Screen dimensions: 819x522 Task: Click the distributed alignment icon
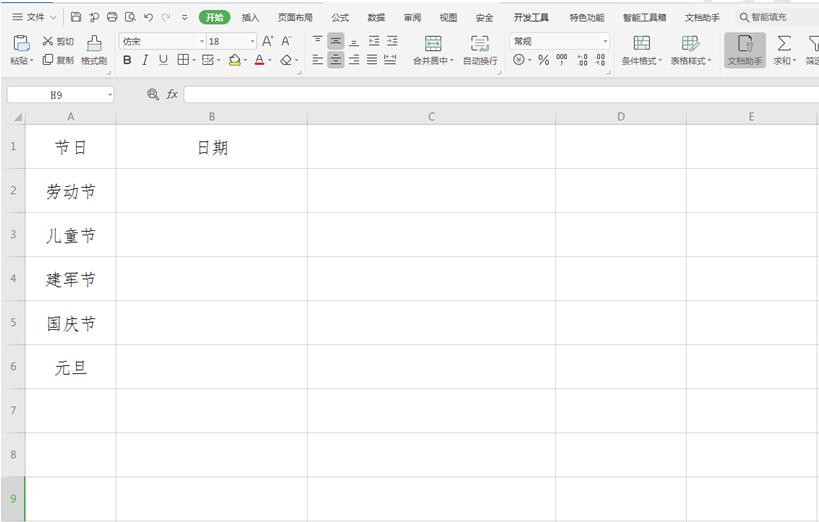[390, 60]
